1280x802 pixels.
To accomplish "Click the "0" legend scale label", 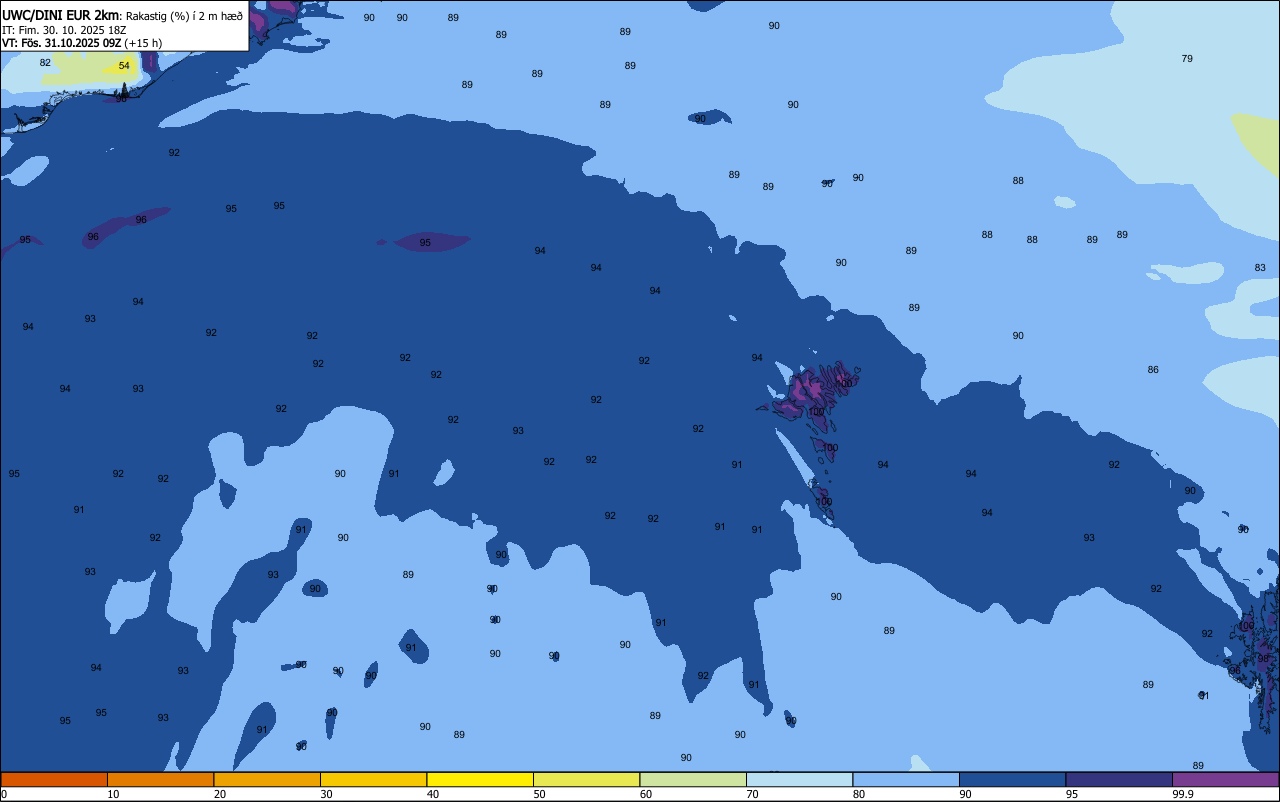I will [x=4, y=794].
